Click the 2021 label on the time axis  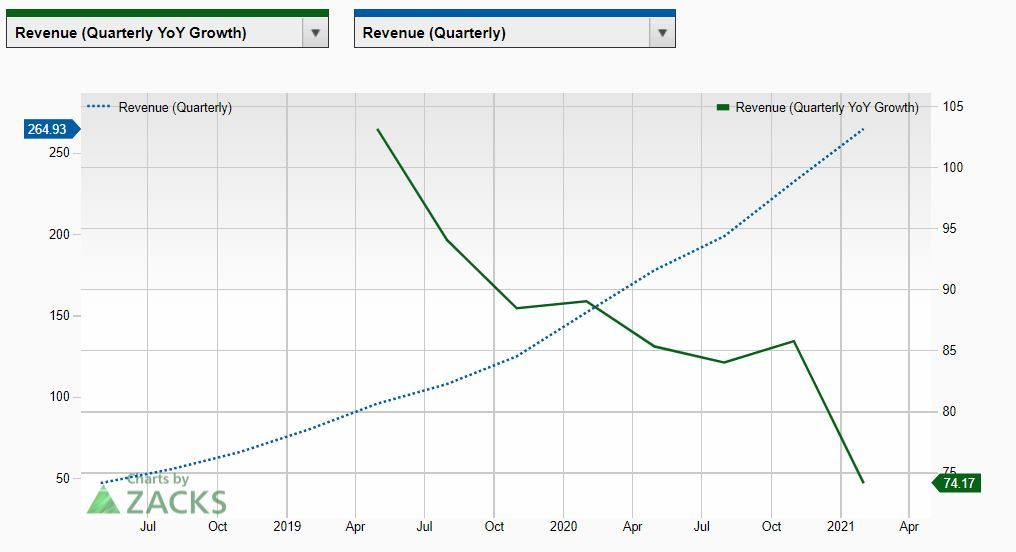pos(840,526)
